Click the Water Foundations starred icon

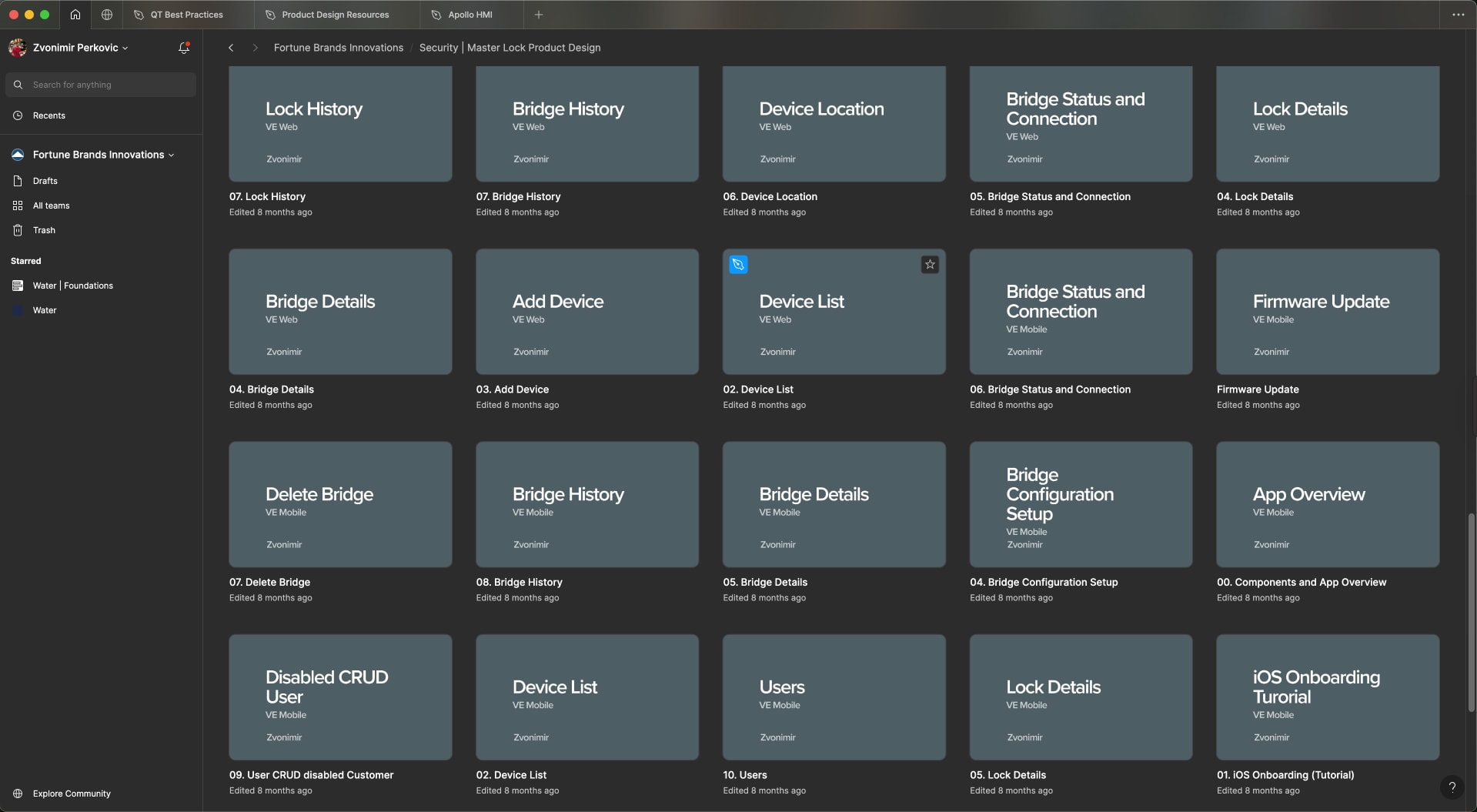tap(18, 286)
